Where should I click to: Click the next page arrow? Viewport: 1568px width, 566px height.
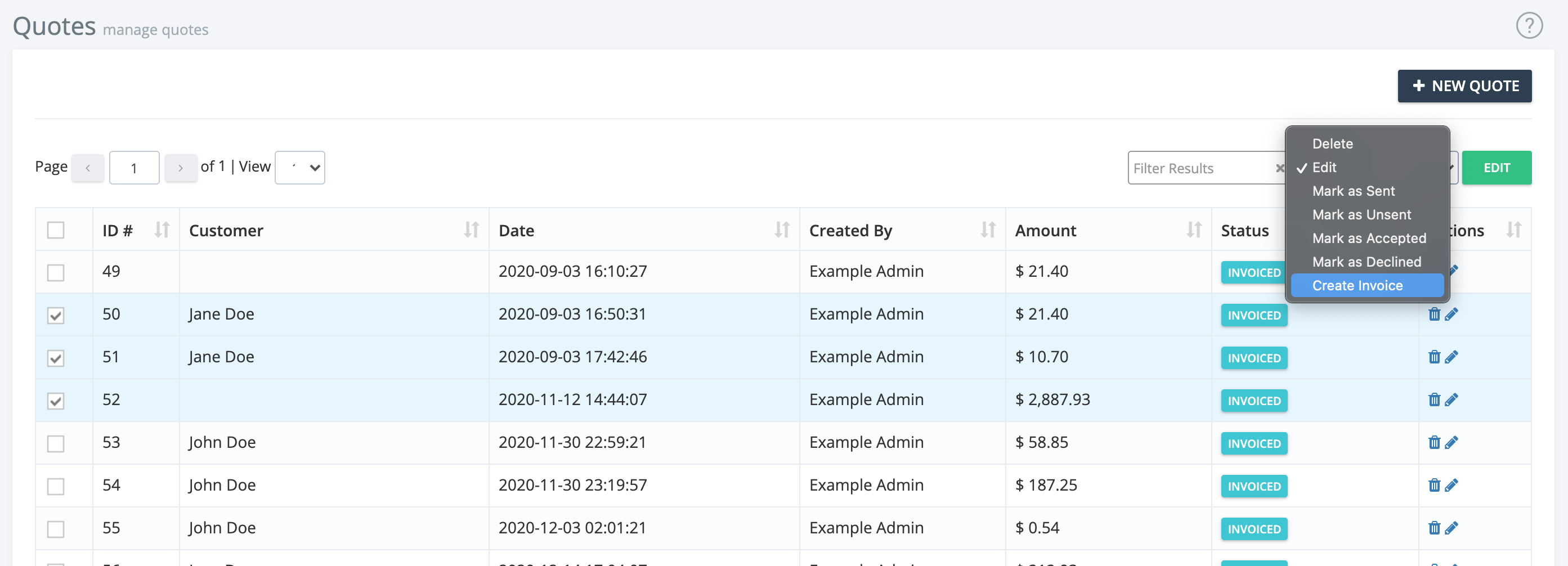[x=181, y=167]
